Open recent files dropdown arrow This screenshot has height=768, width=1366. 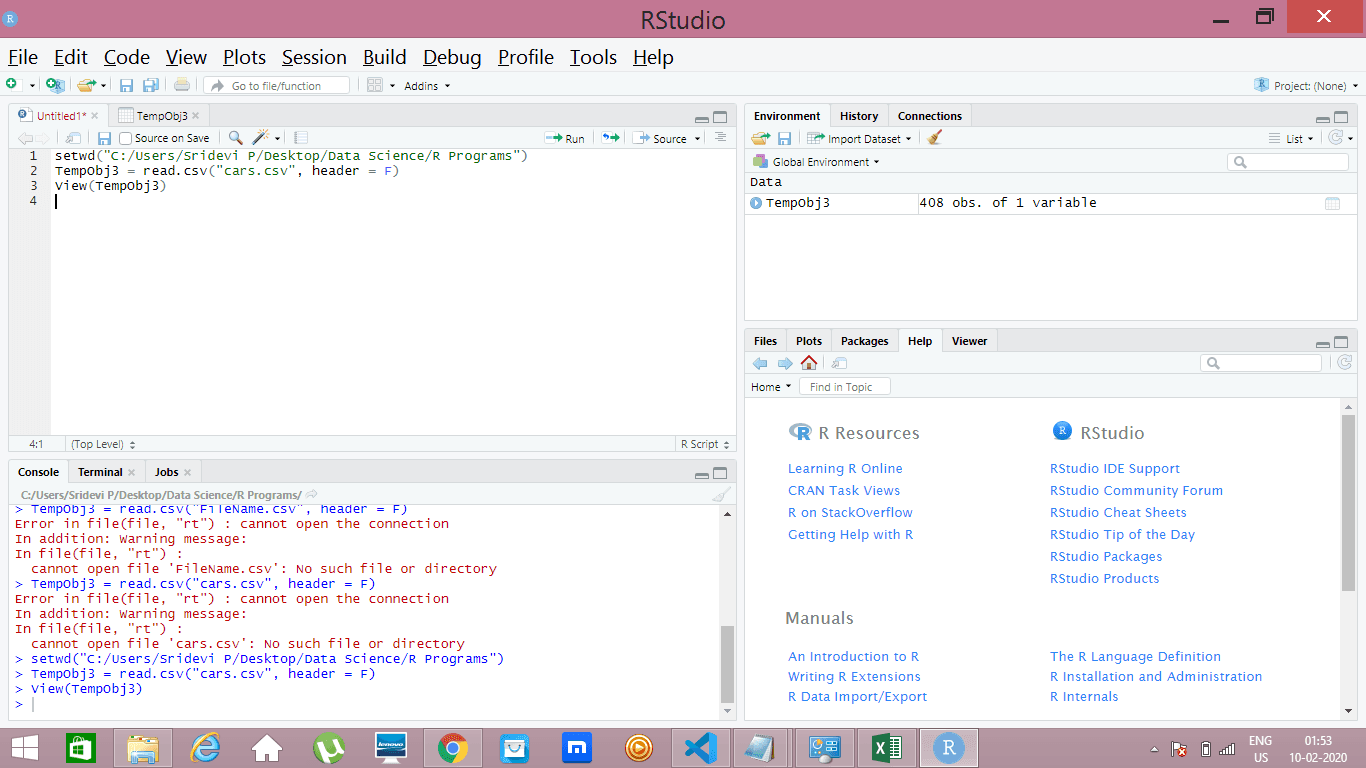point(103,86)
